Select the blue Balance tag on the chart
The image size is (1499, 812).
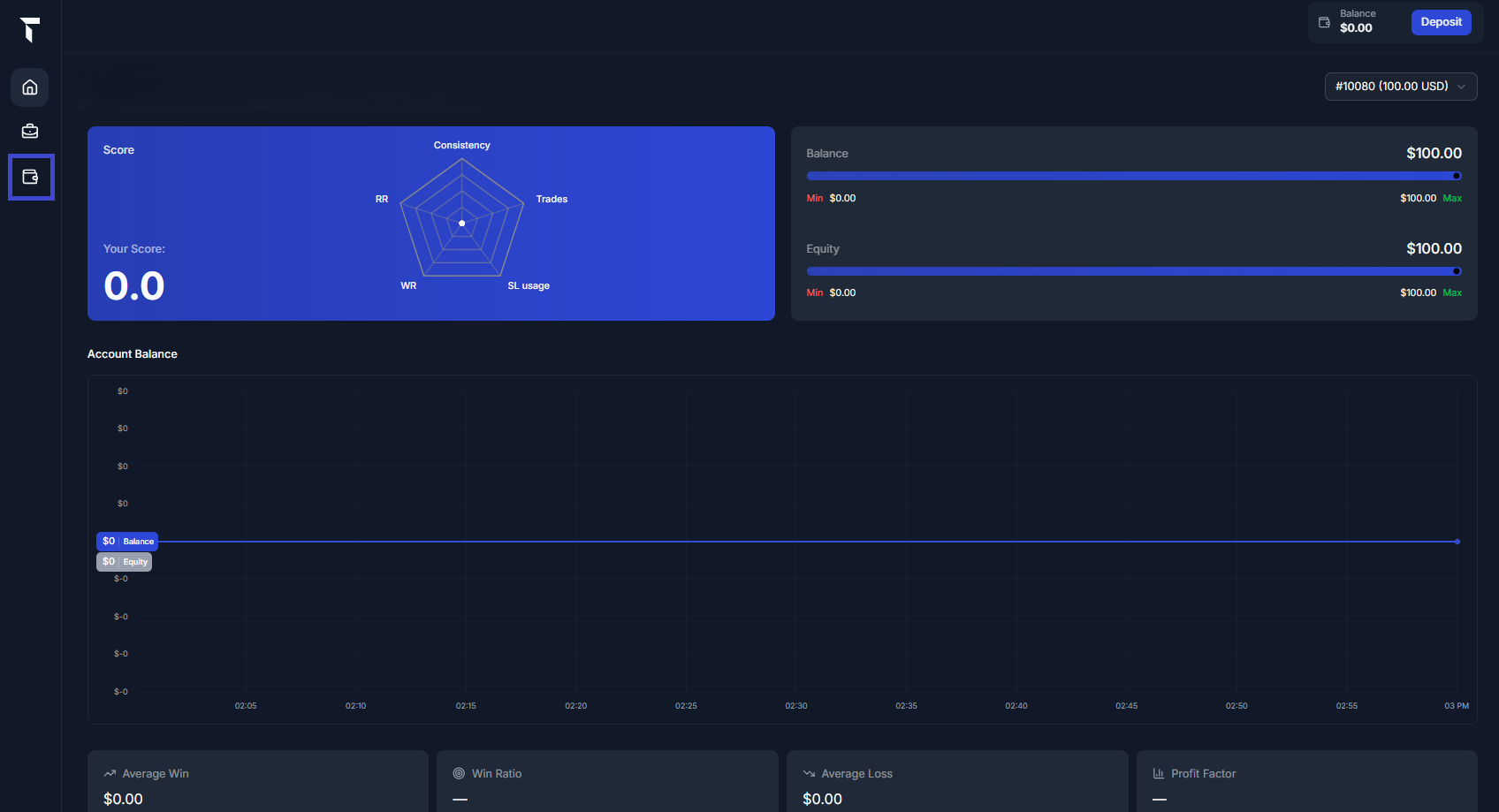[127, 541]
